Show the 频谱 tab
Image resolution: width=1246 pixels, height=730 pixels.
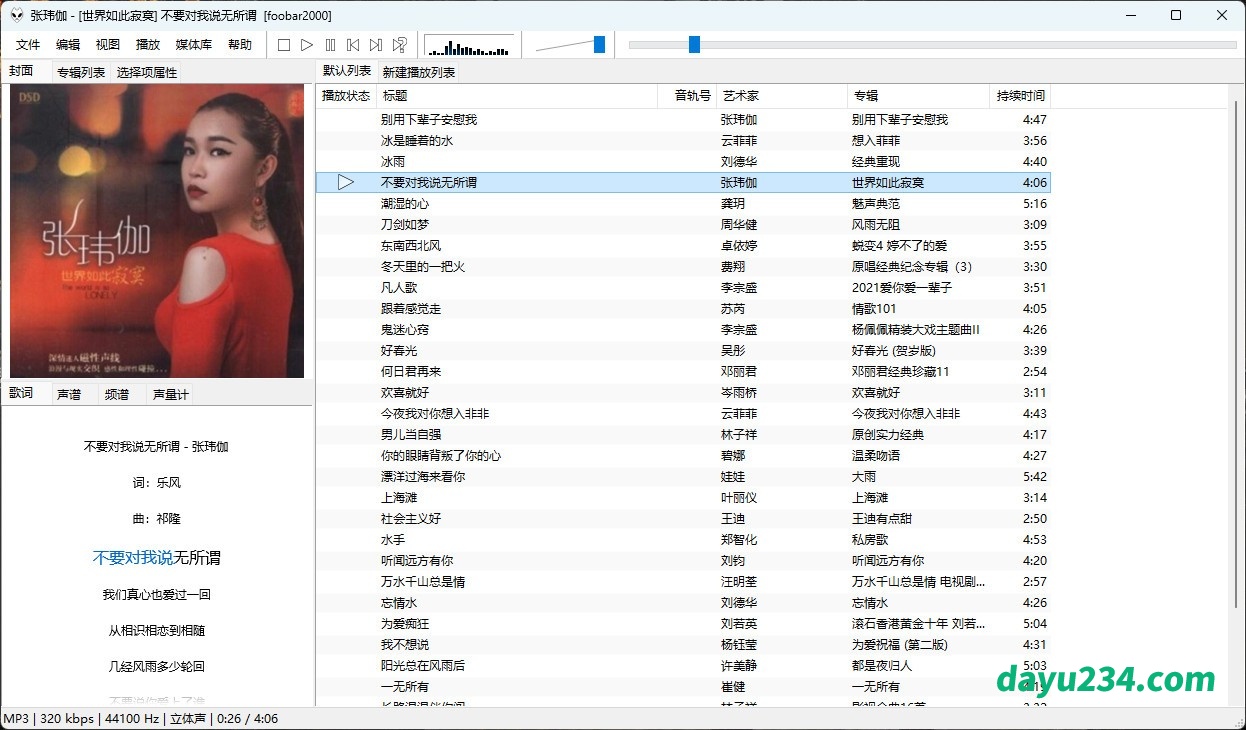point(117,394)
